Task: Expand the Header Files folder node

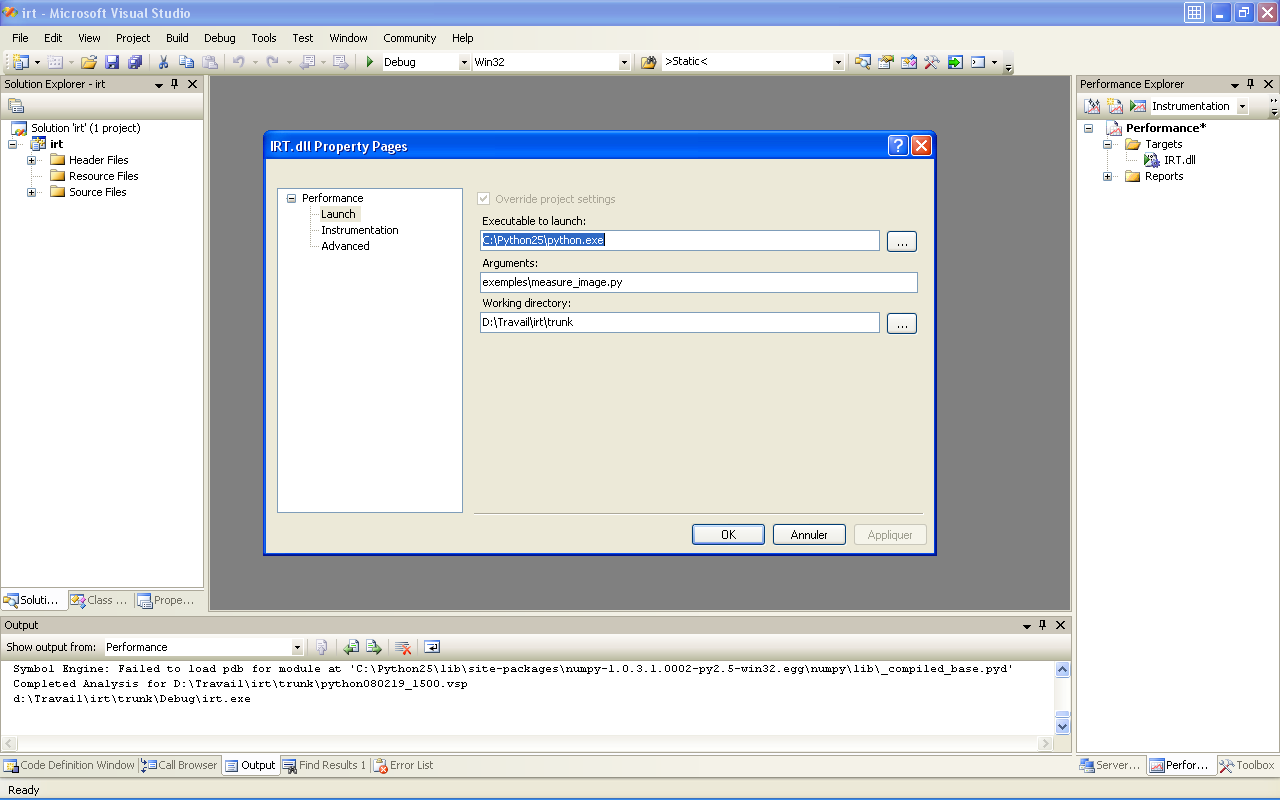Action: [x=32, y=160]
